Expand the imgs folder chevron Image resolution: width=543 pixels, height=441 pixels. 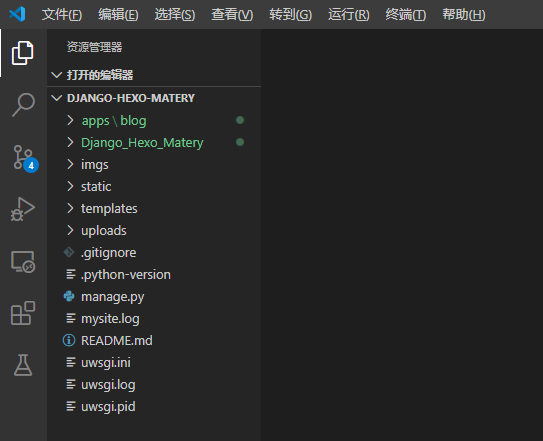click(70, 164)
